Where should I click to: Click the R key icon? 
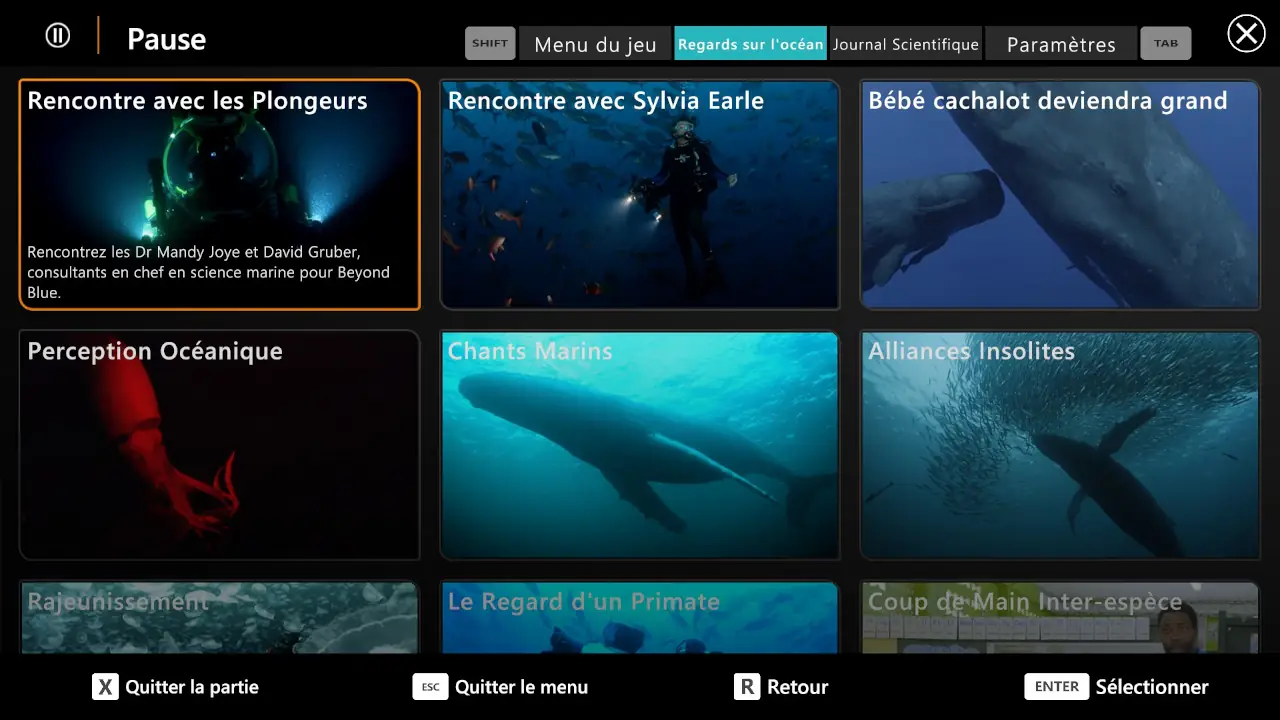[x=747, y=686]
